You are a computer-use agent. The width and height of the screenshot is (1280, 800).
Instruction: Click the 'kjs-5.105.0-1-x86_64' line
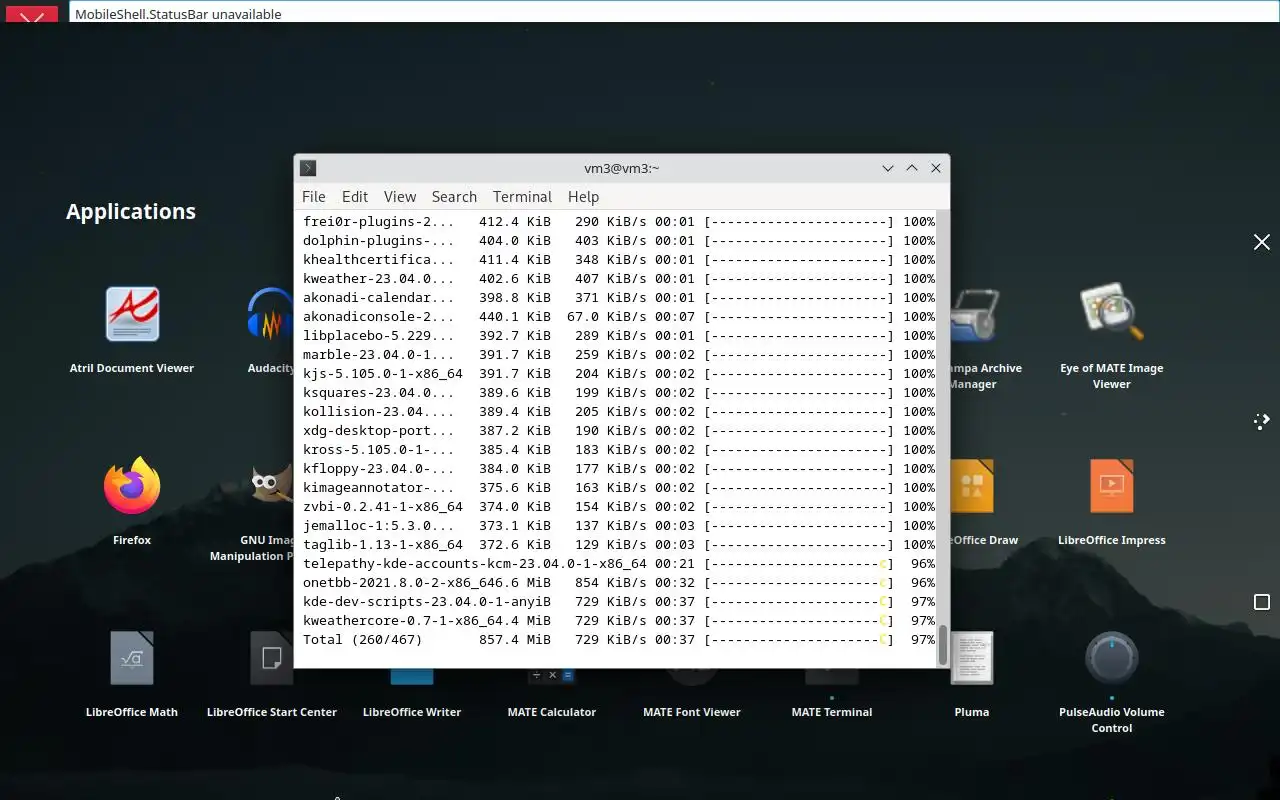tap(619, 374)
